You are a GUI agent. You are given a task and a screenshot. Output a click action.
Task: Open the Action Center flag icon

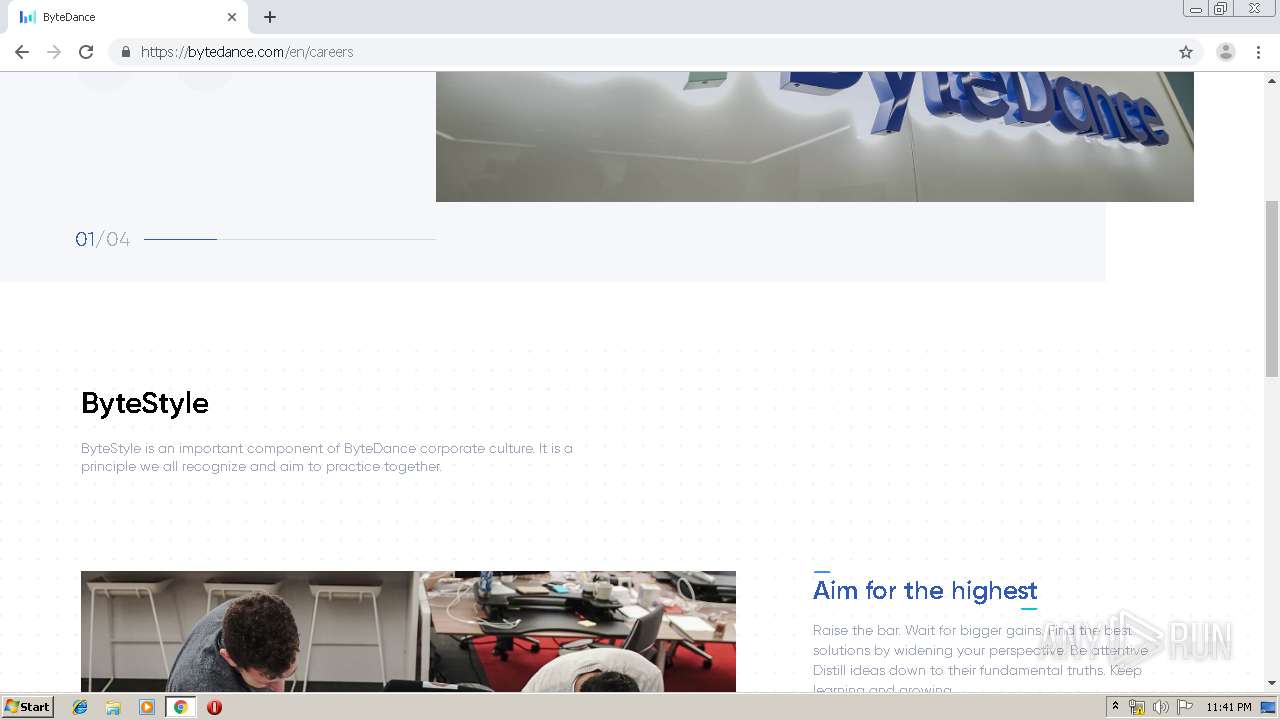1185,707
